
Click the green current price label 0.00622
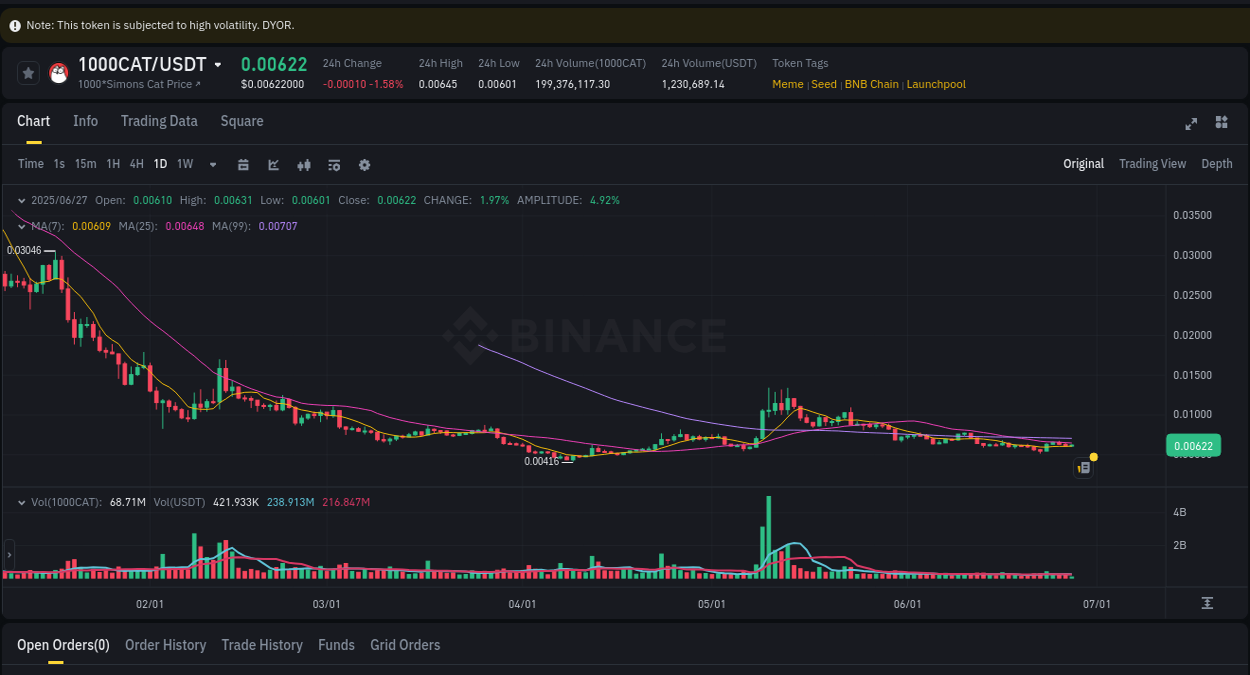[1194, 445]
